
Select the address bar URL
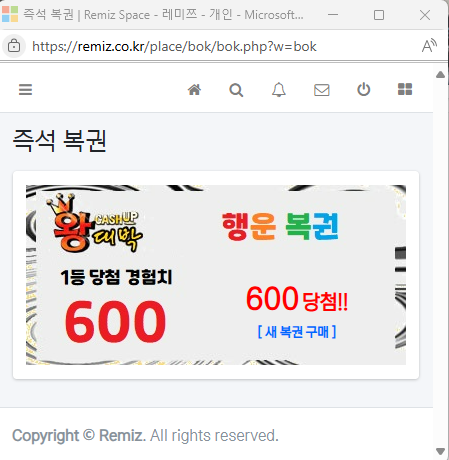(x=174, y=46)
